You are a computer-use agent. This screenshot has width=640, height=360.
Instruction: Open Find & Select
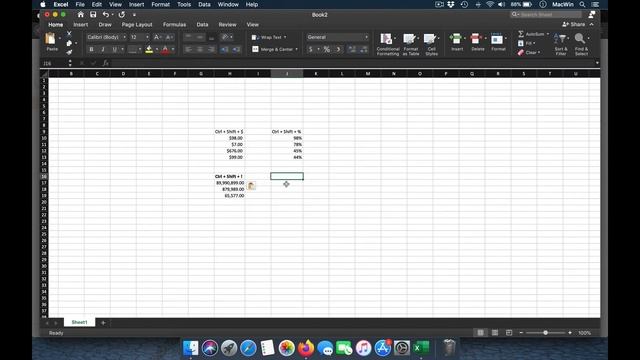581,44
